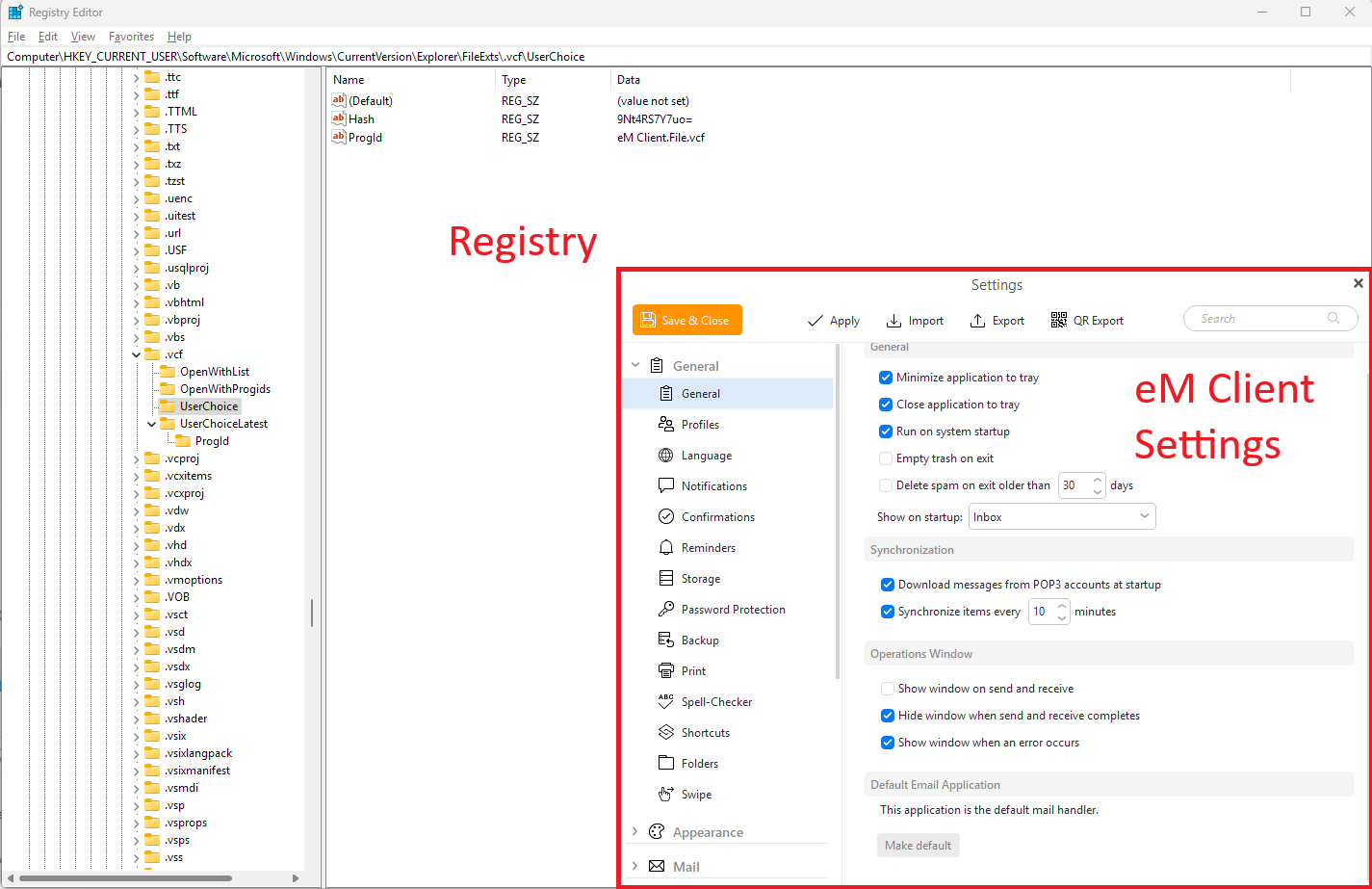Click the Shortcuts layers icon
The image size is (1372, 889).
point(665,733)
